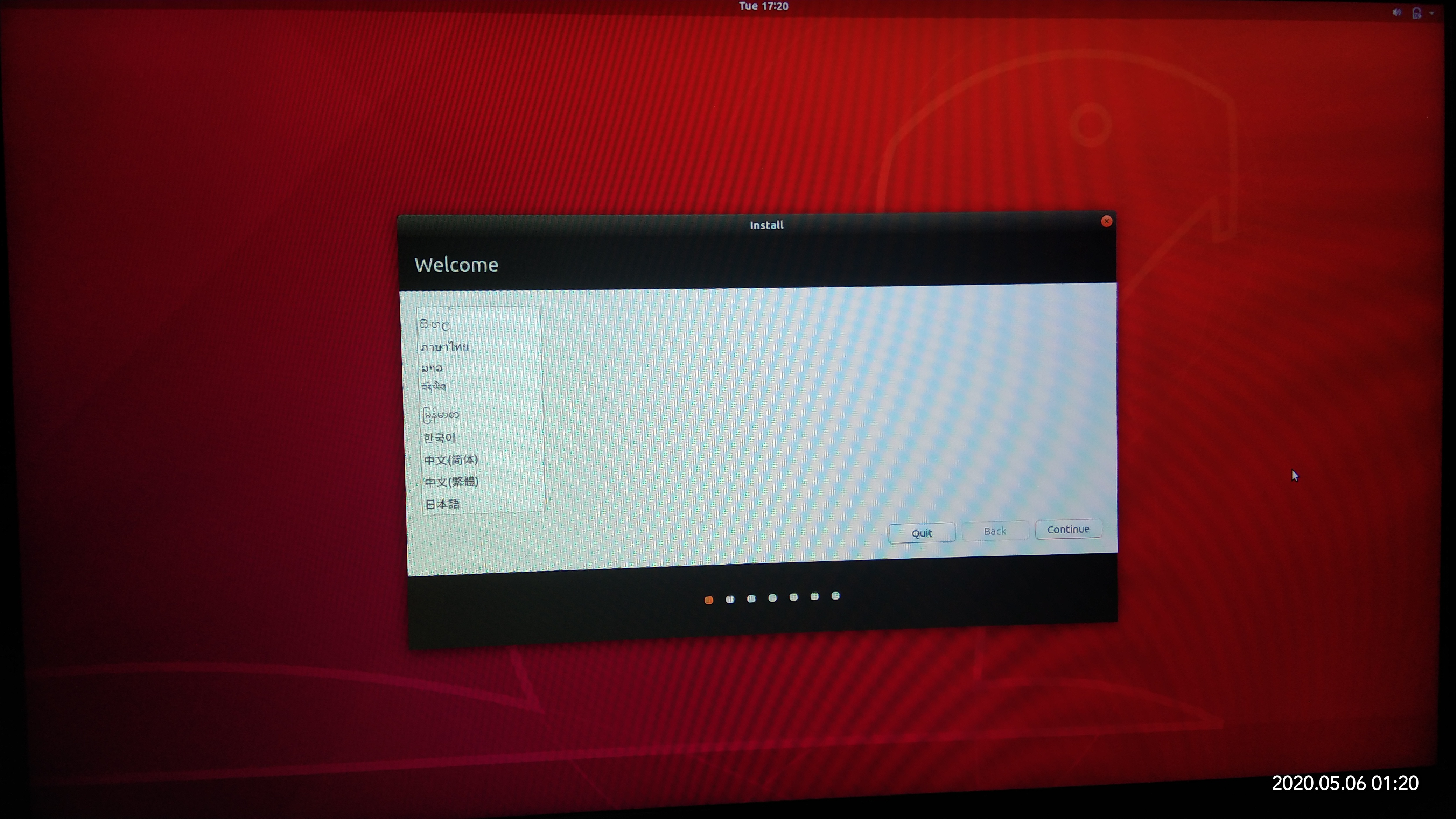Select the Tibetan language entry
This screenshot has height=819, width=1456.
434,388
